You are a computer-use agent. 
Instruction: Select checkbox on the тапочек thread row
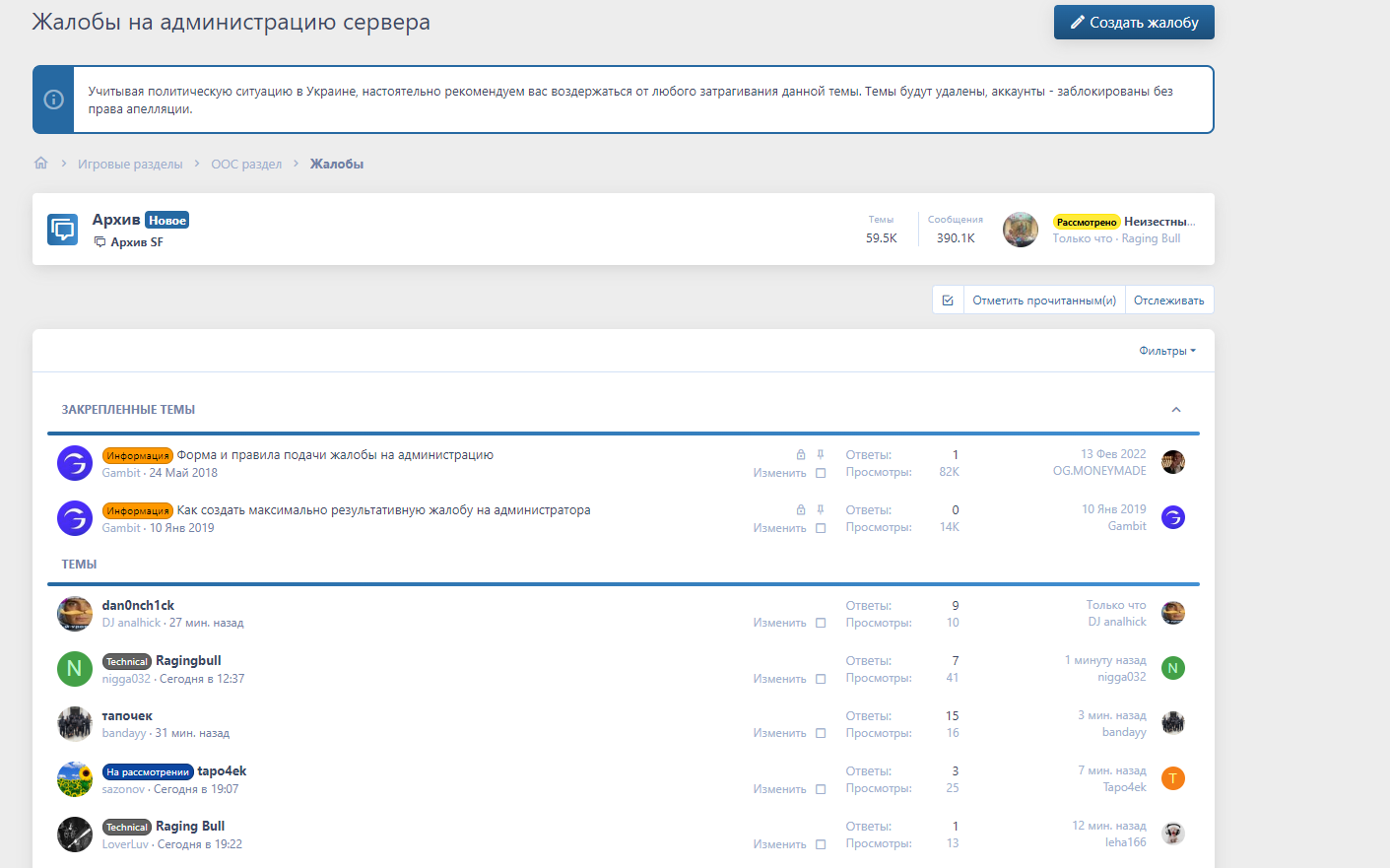pyautogui.click(x=821, y=733)
